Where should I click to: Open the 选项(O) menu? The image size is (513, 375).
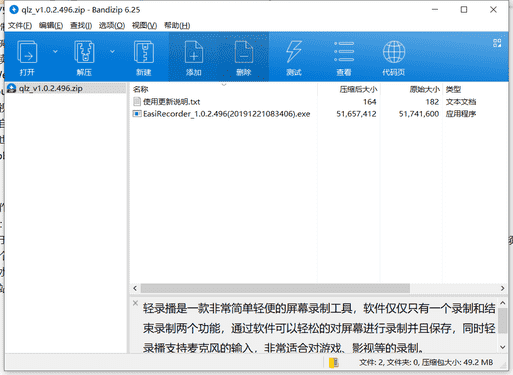point(112,26)
